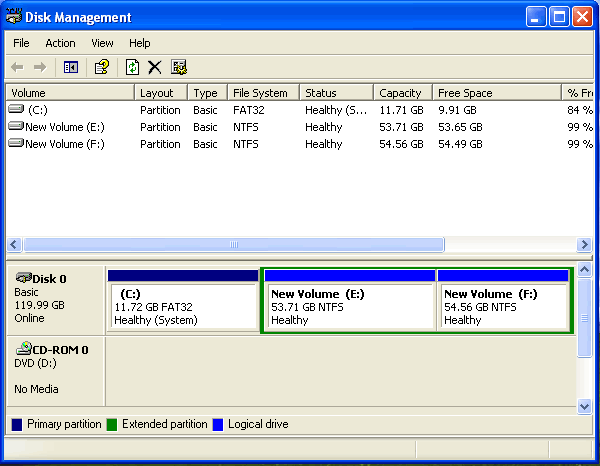Click the Refresh toolbar icon

[132, 67]
